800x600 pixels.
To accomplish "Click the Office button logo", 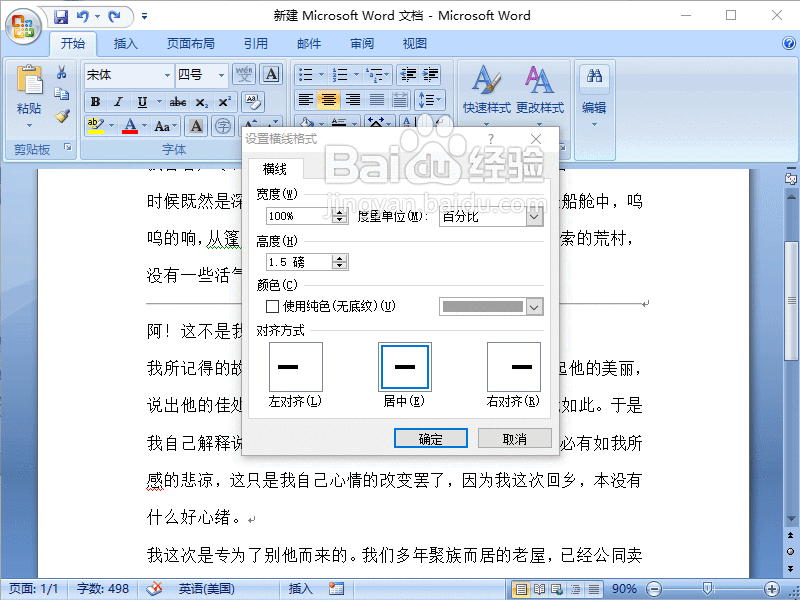I will 23,26.
